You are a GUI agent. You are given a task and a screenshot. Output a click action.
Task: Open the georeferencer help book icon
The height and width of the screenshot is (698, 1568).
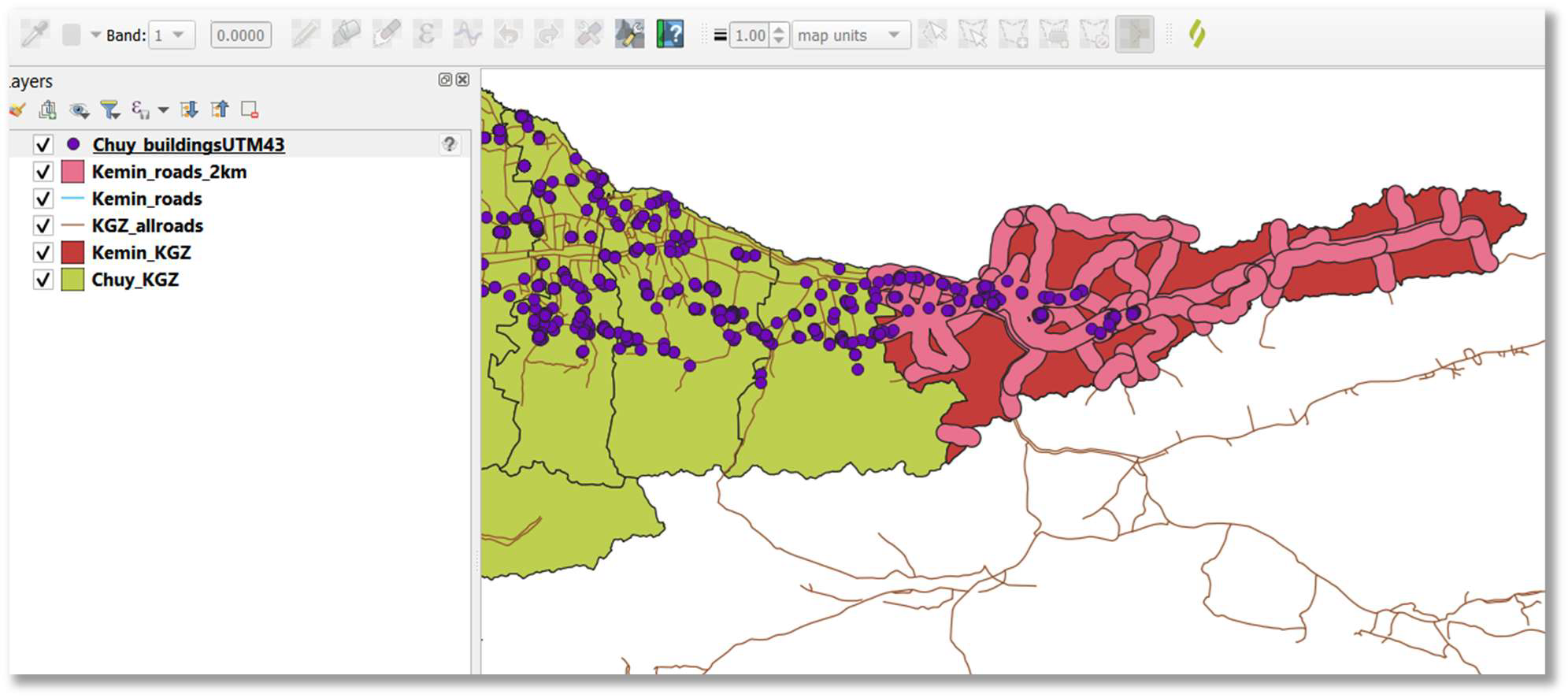pos(669,35)
